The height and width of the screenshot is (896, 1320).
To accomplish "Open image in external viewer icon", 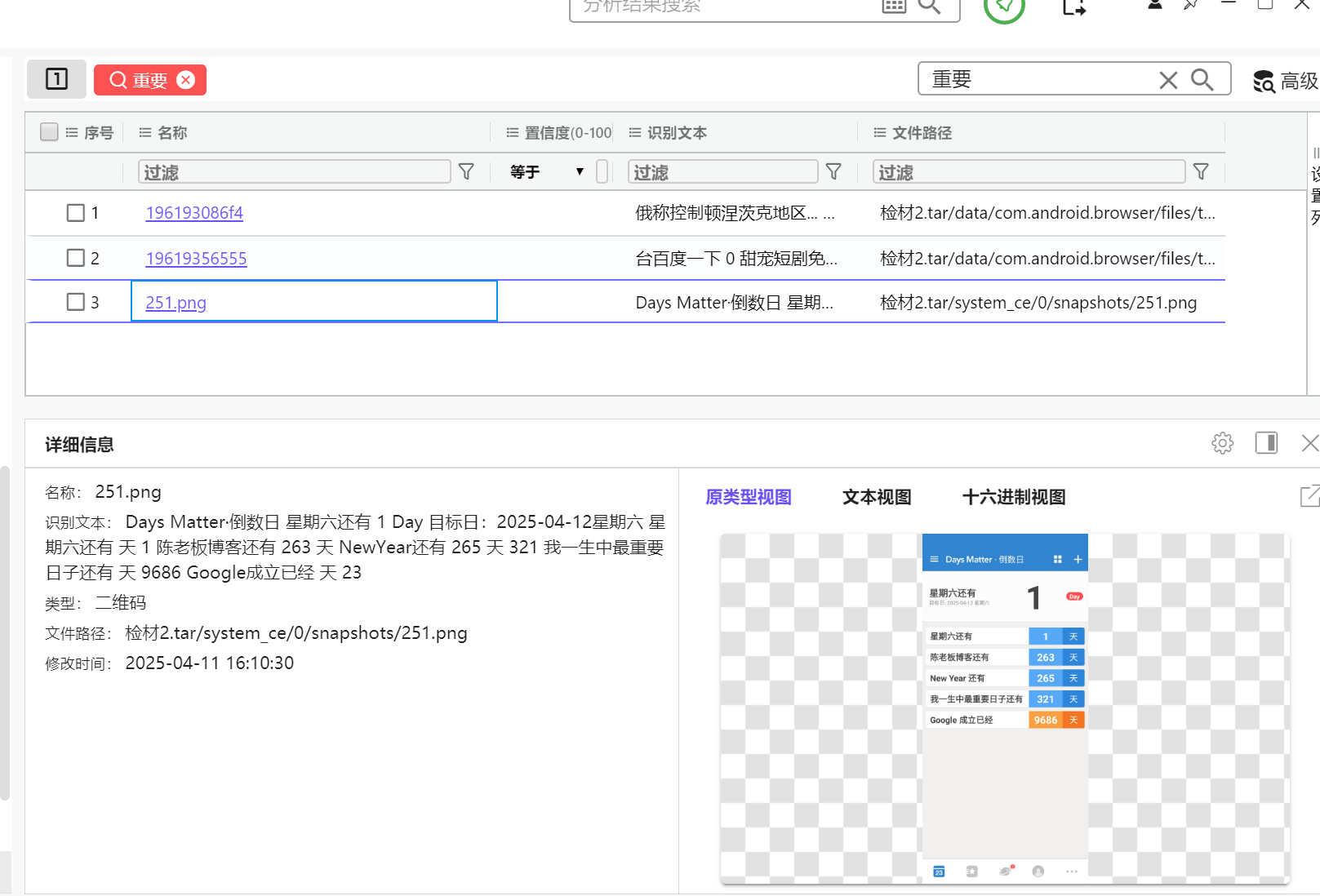I will (1309, 496).
